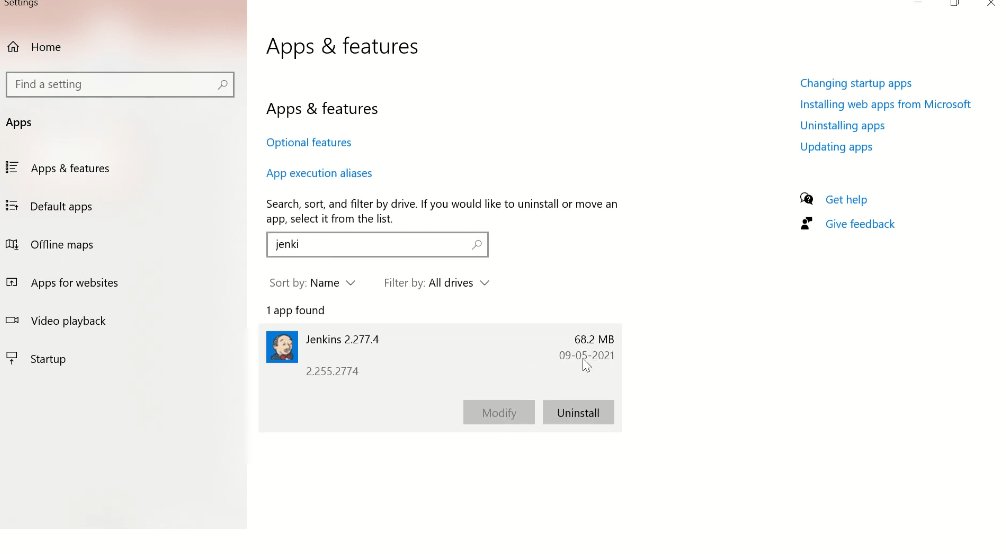This screenshot has height=554, width=1006.
Task: Click the search magnifier in Find a setting
Action: tap(223, 85)
